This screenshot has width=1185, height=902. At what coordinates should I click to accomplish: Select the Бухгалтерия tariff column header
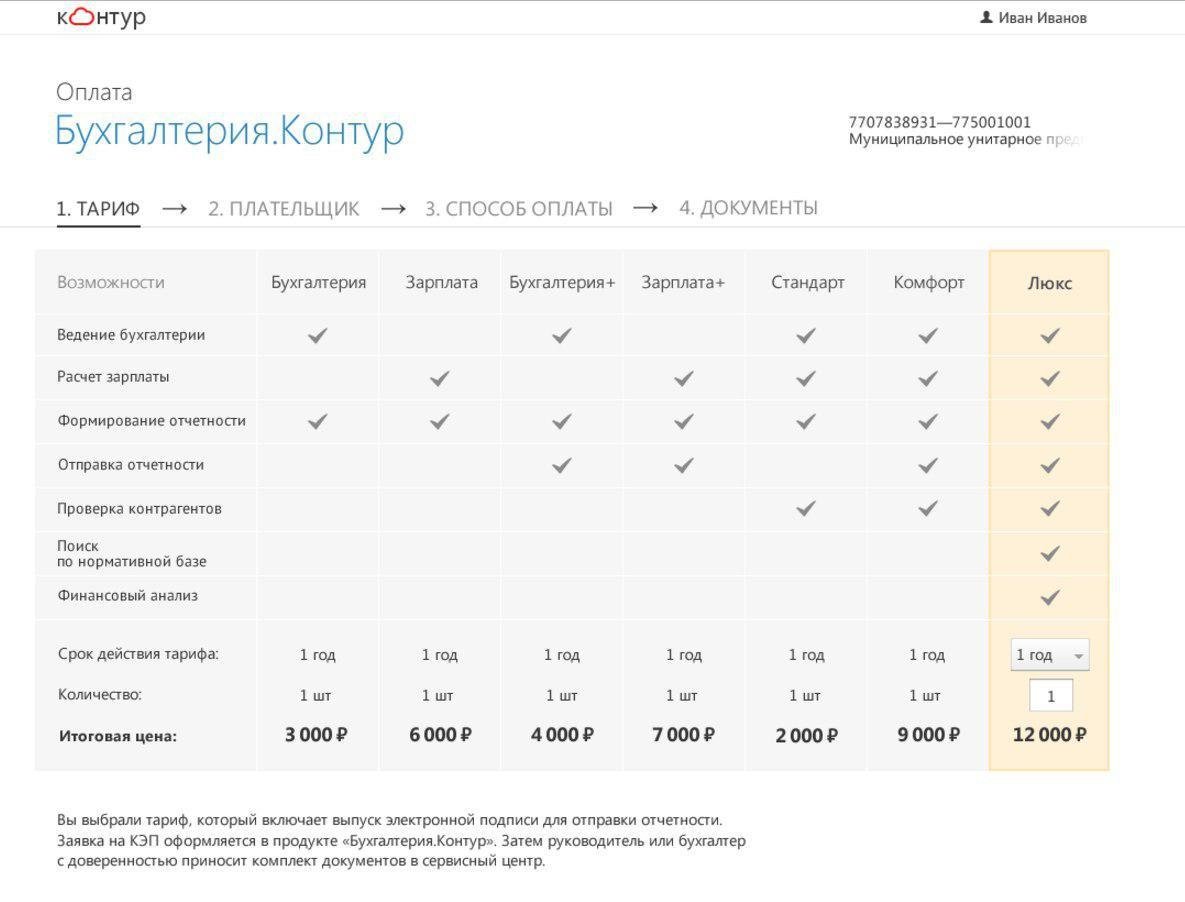[318, 283]
